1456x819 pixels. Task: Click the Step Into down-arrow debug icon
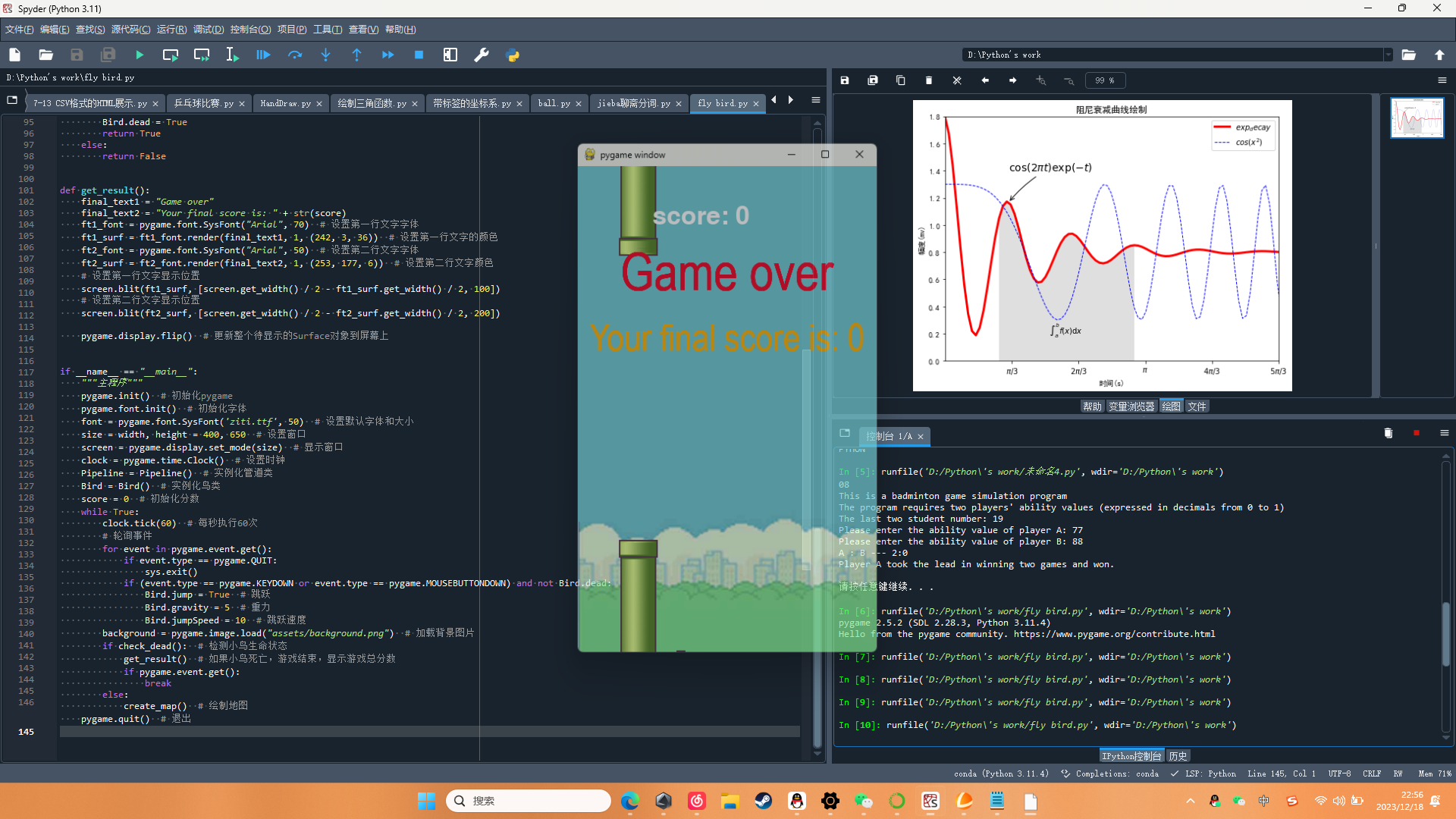point(326,55)
